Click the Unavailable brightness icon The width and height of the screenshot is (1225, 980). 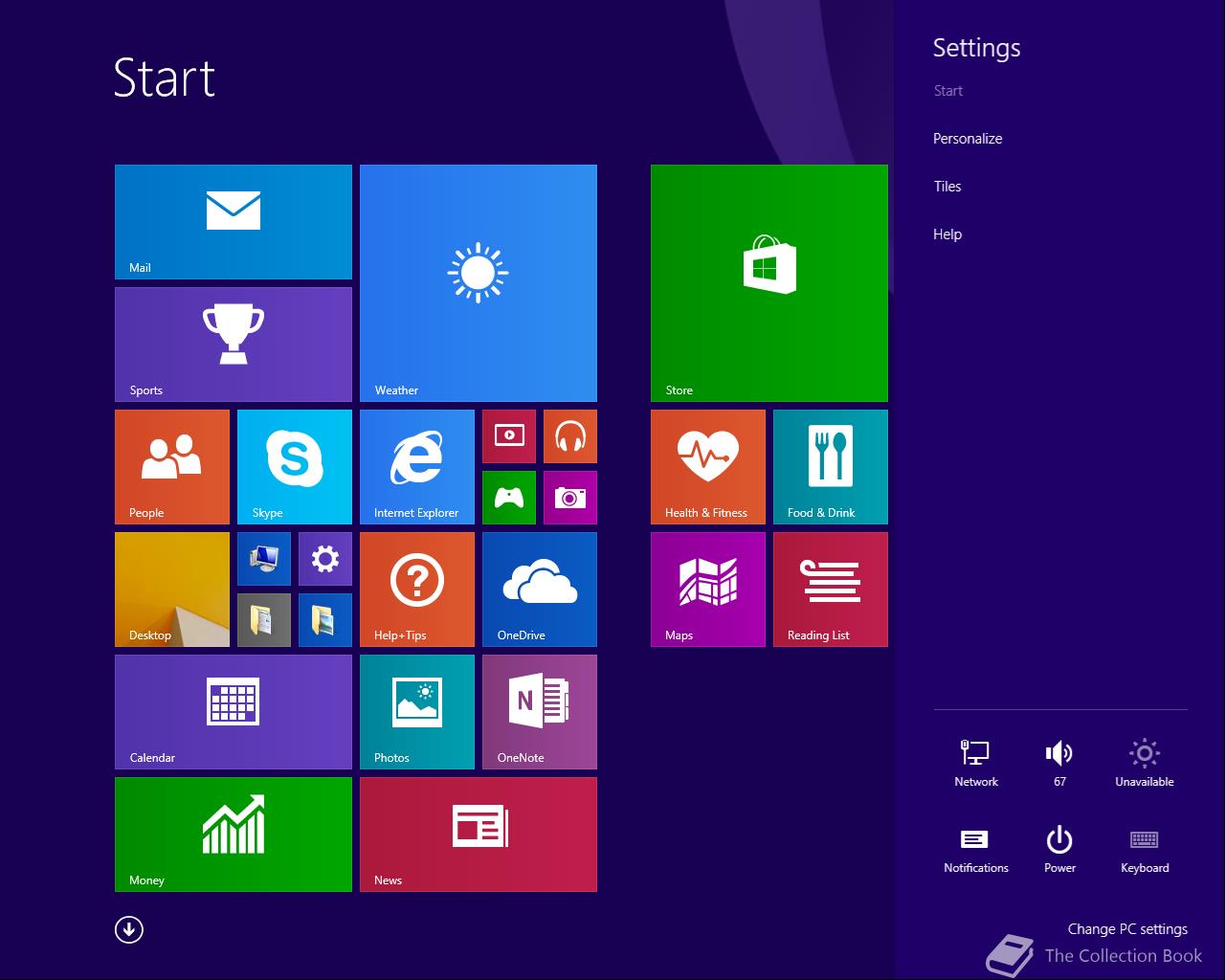1145,763
